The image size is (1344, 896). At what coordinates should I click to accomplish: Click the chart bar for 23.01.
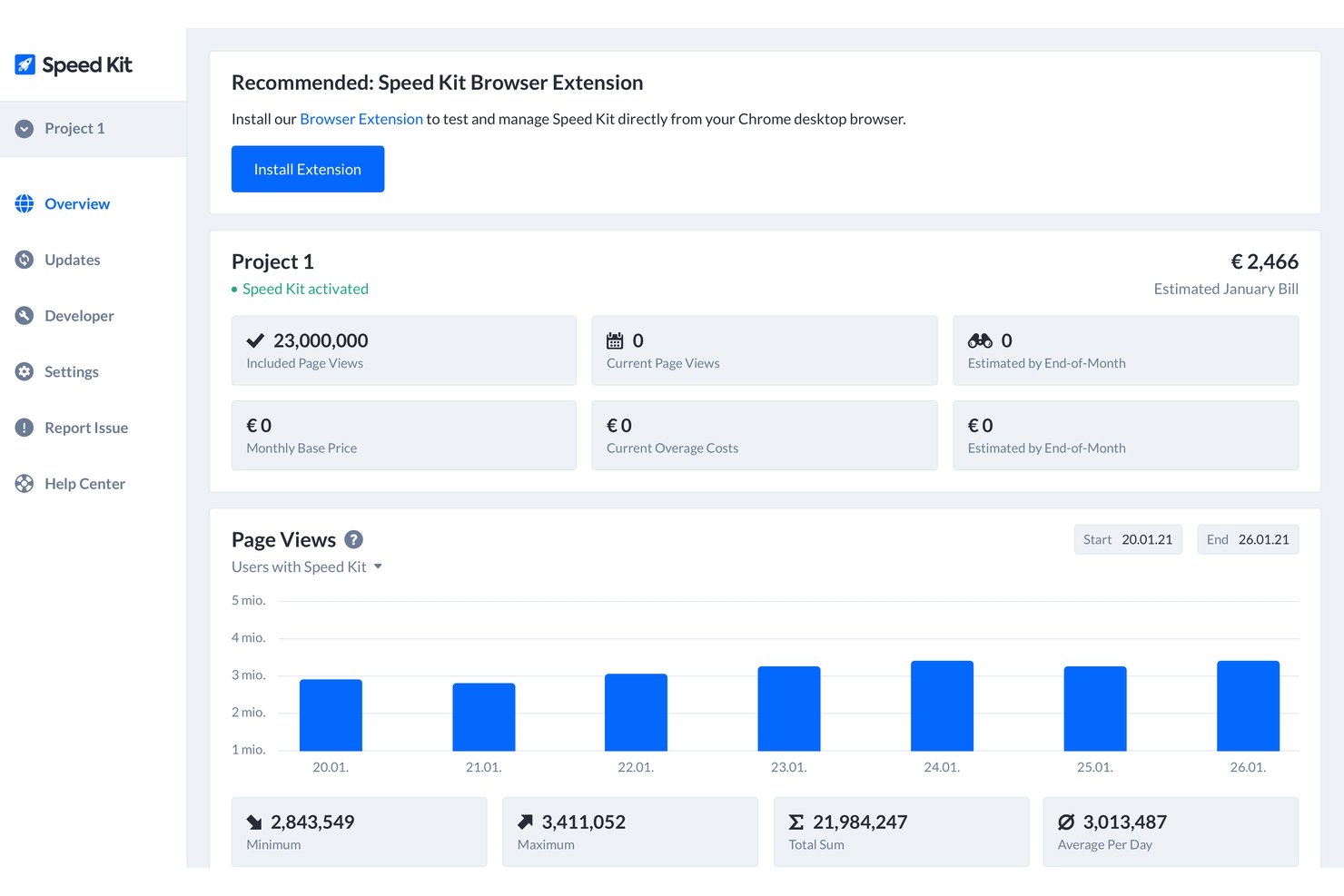(x=789, y=709)
